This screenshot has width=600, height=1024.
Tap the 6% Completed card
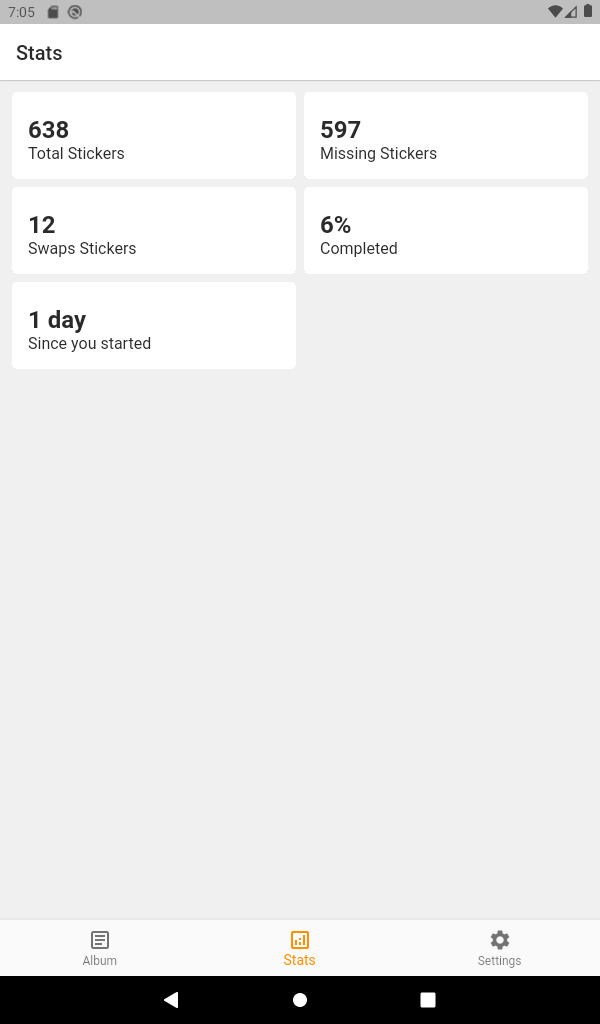(x=446, y=231)
